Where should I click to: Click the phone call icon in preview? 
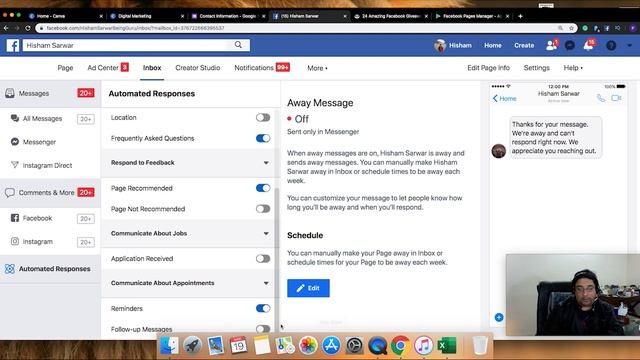pos(601,98)
